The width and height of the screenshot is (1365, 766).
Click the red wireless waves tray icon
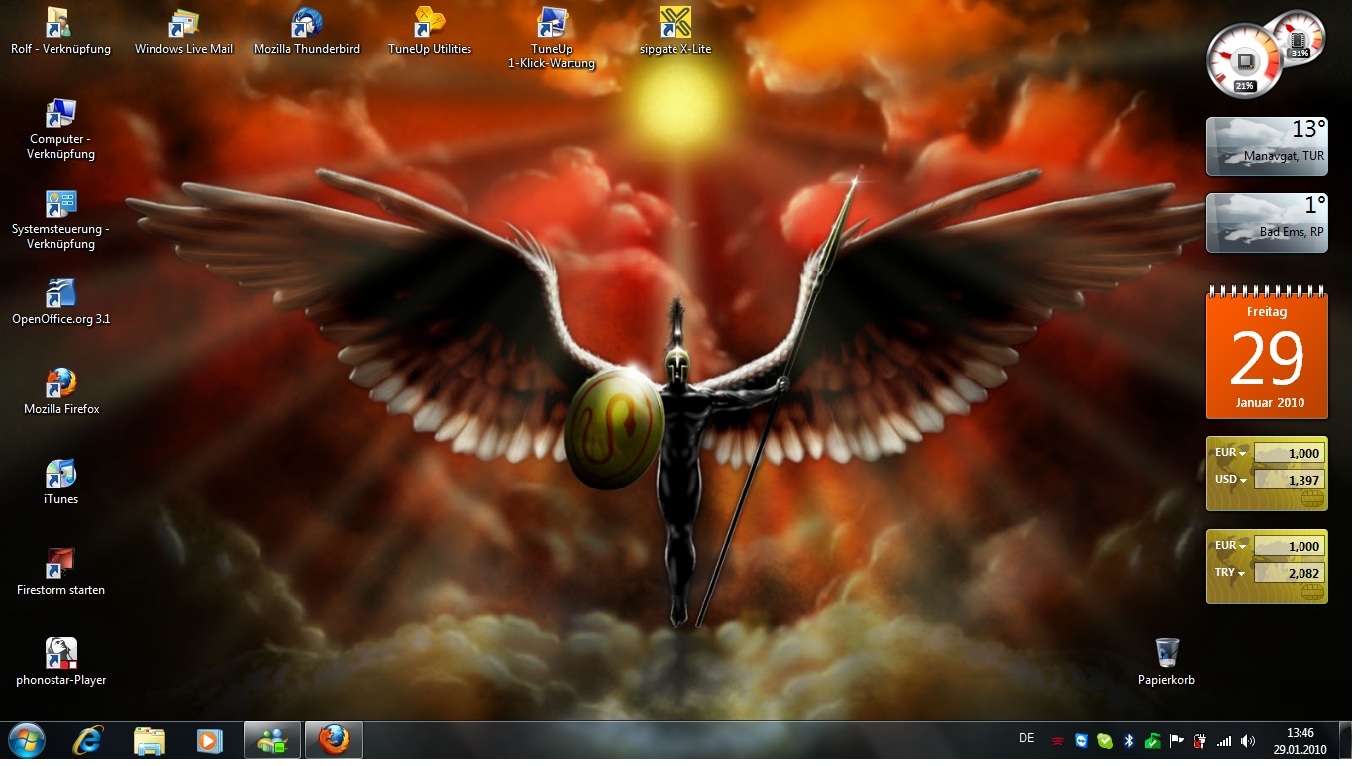tap(1057, 742)
